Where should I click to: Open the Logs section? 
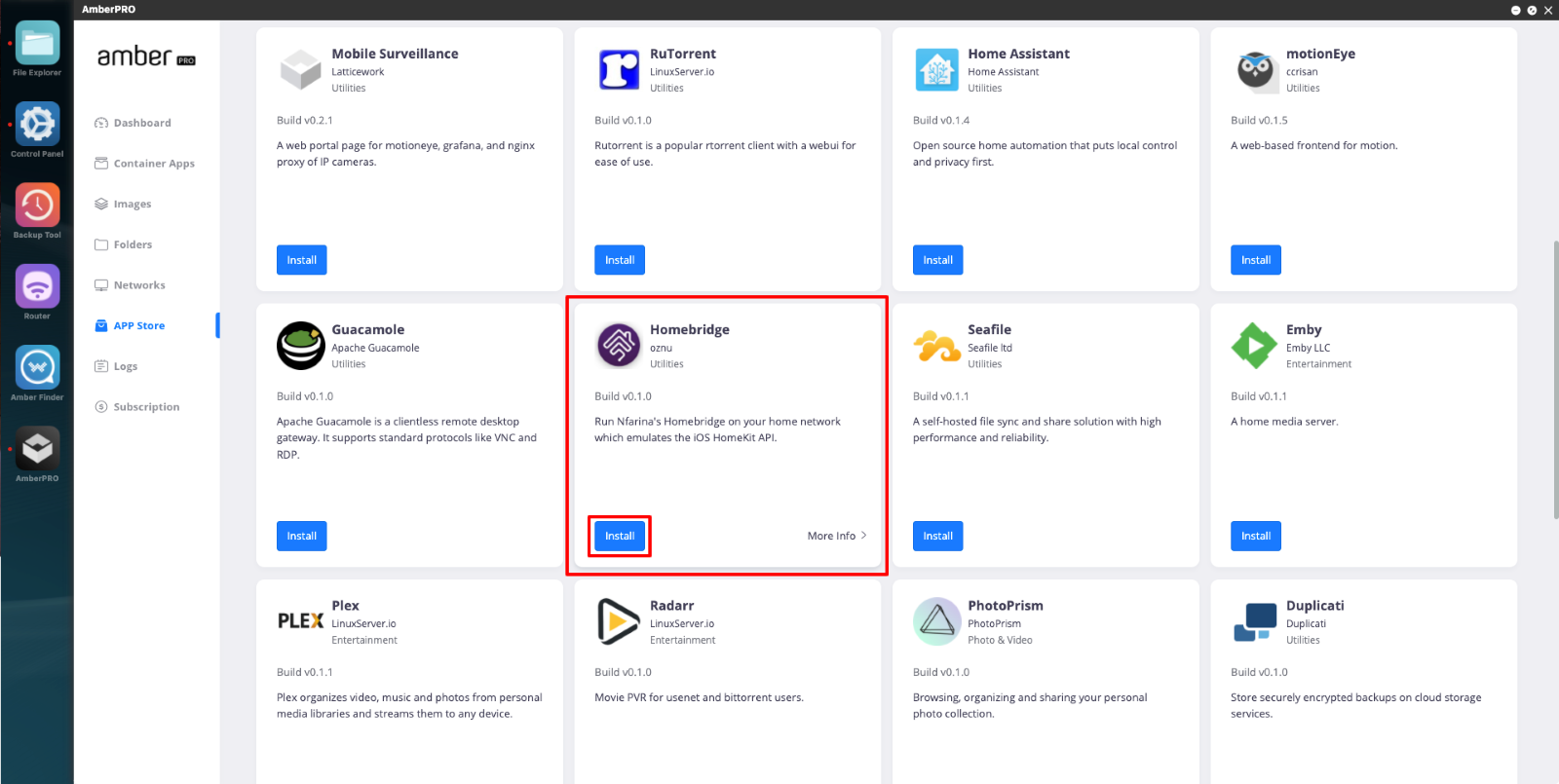coord(126,366)
